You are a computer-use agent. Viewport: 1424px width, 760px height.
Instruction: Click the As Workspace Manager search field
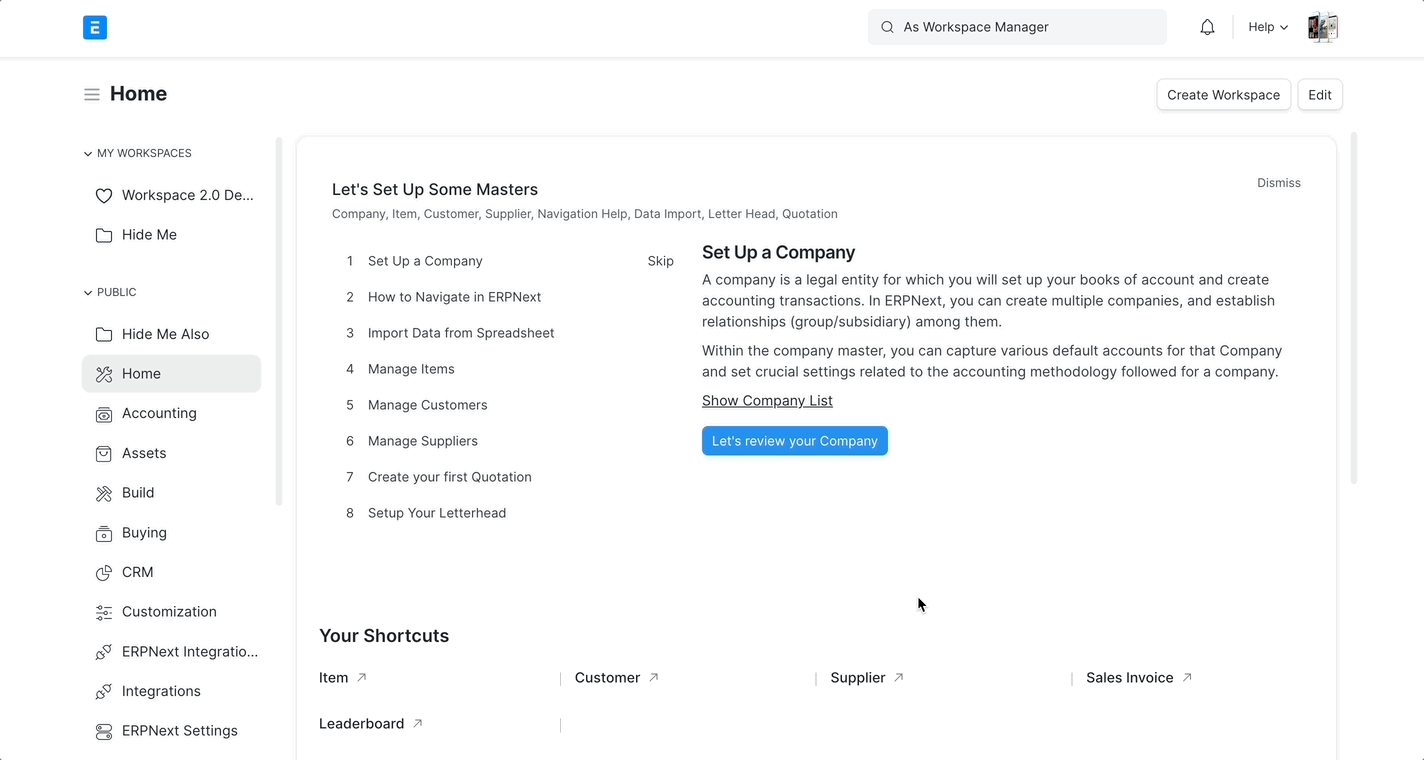tap(1016, 27)
